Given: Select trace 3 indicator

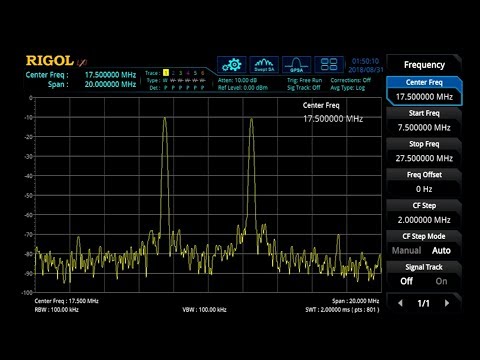Looking at the screenshot, I should (180, 73).
